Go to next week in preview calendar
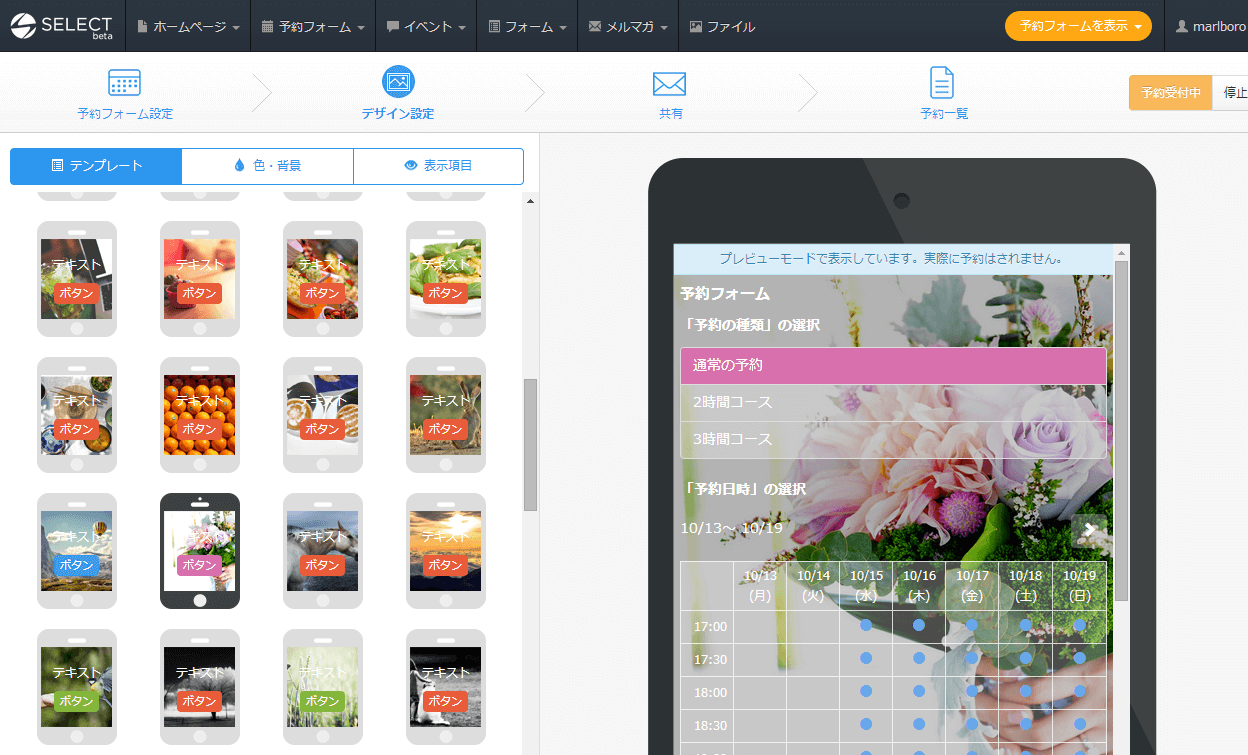 coord(1088,529)
